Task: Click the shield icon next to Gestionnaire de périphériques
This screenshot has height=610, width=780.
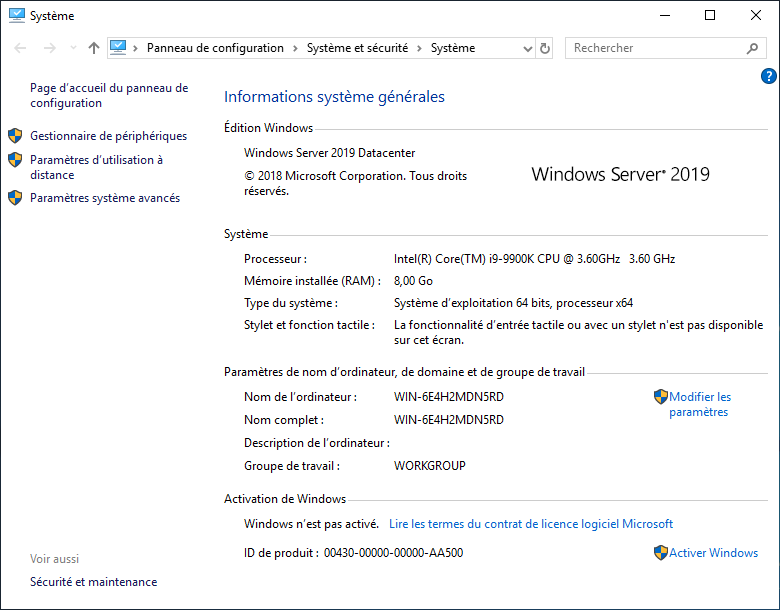Action: (x=15, y=135)
